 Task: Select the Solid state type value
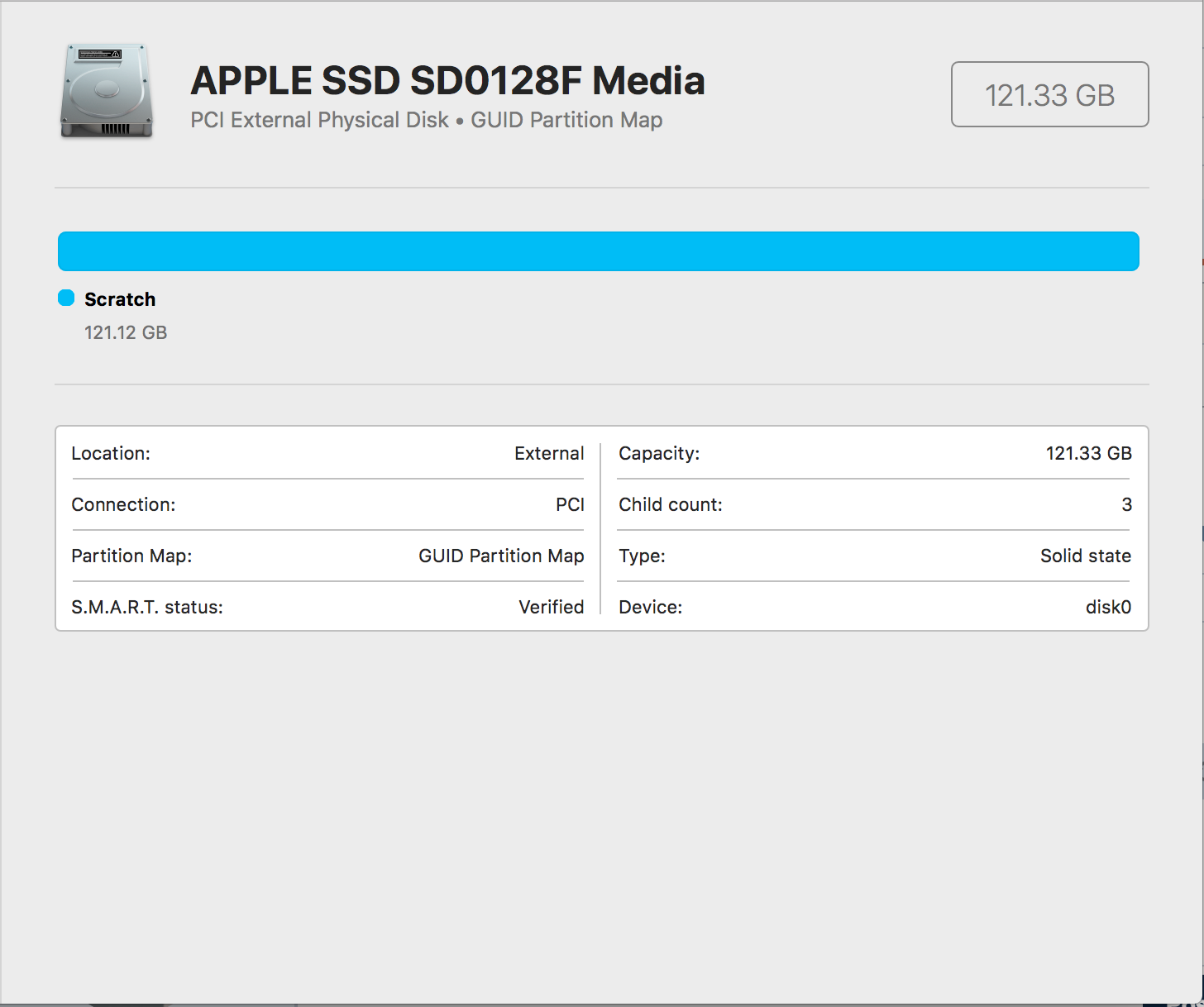pos(1086,556)
